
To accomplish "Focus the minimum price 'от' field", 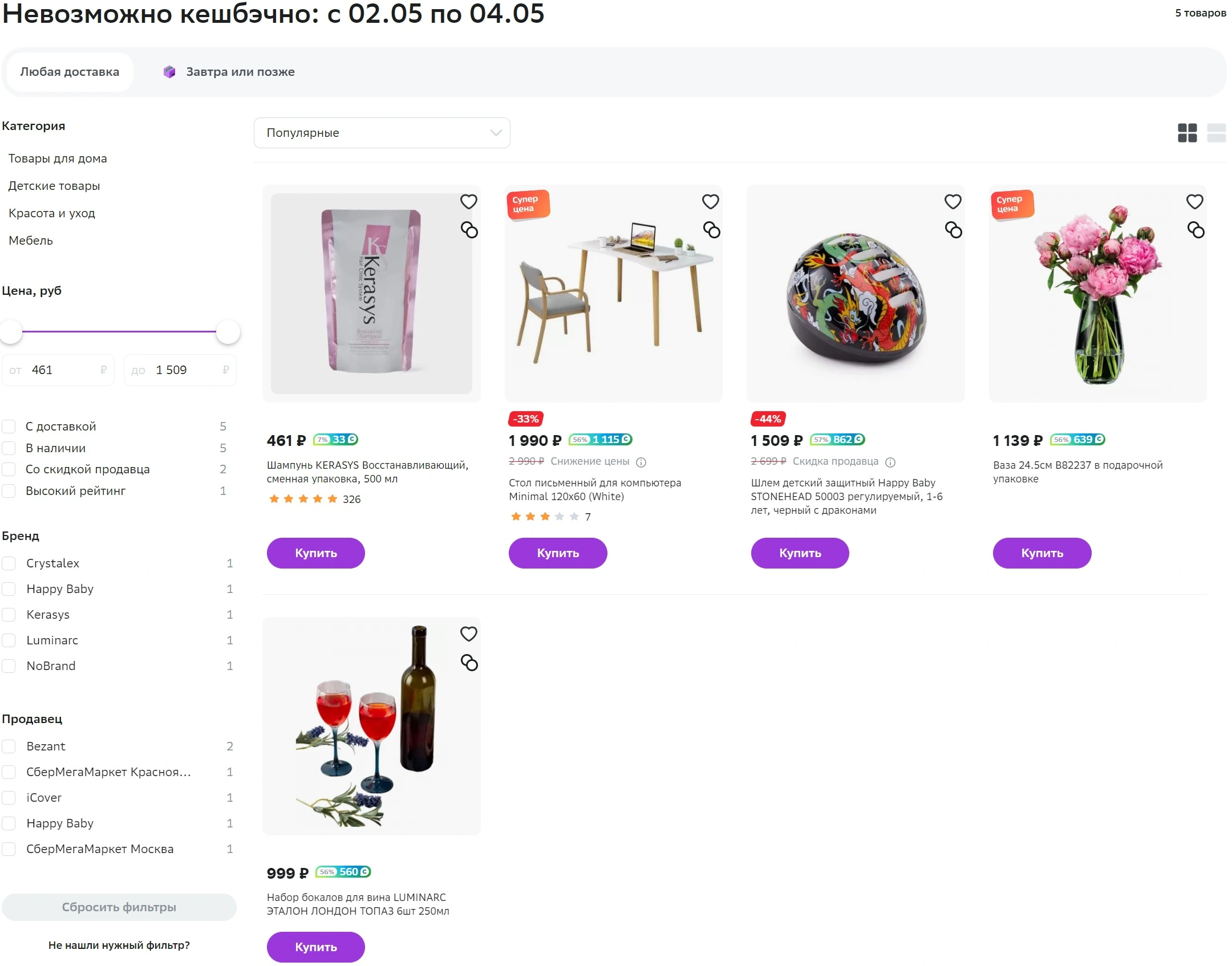I will (x=58, y=370).
